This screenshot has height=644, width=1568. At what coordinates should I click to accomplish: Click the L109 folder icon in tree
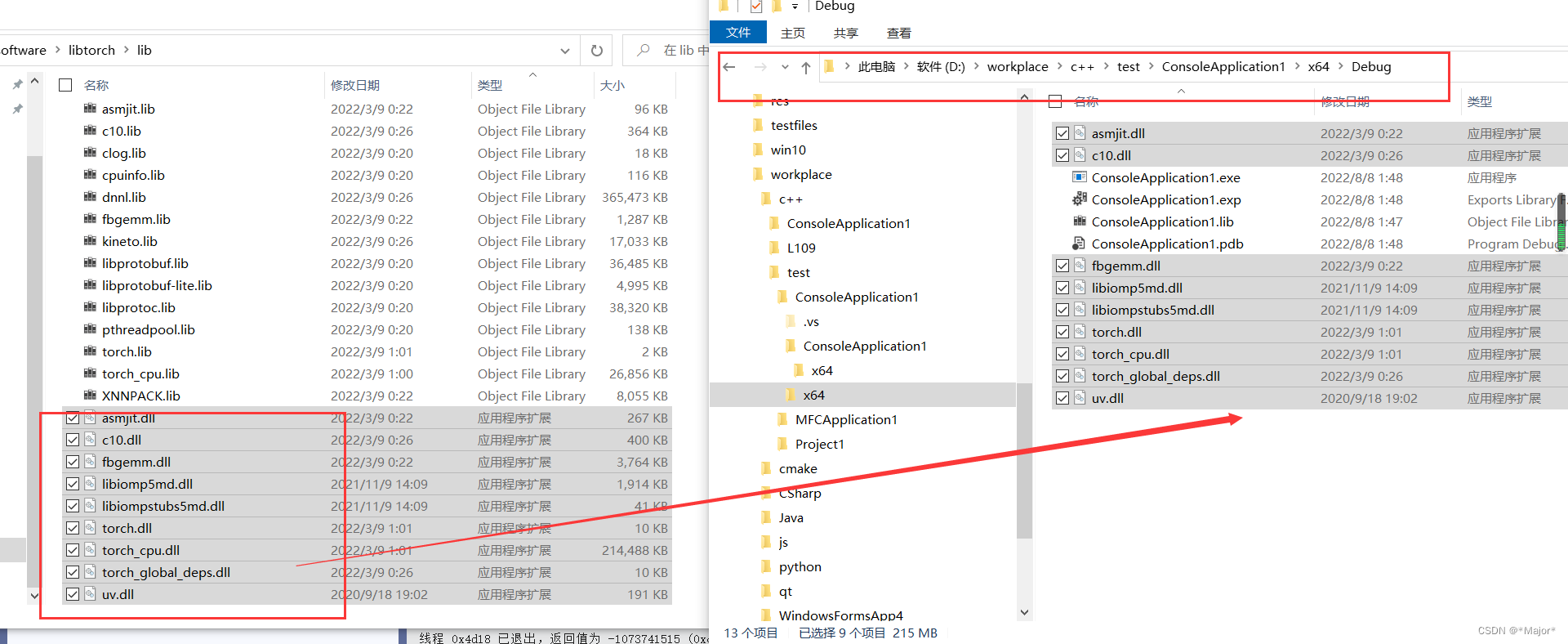click(x=773, y=248)
